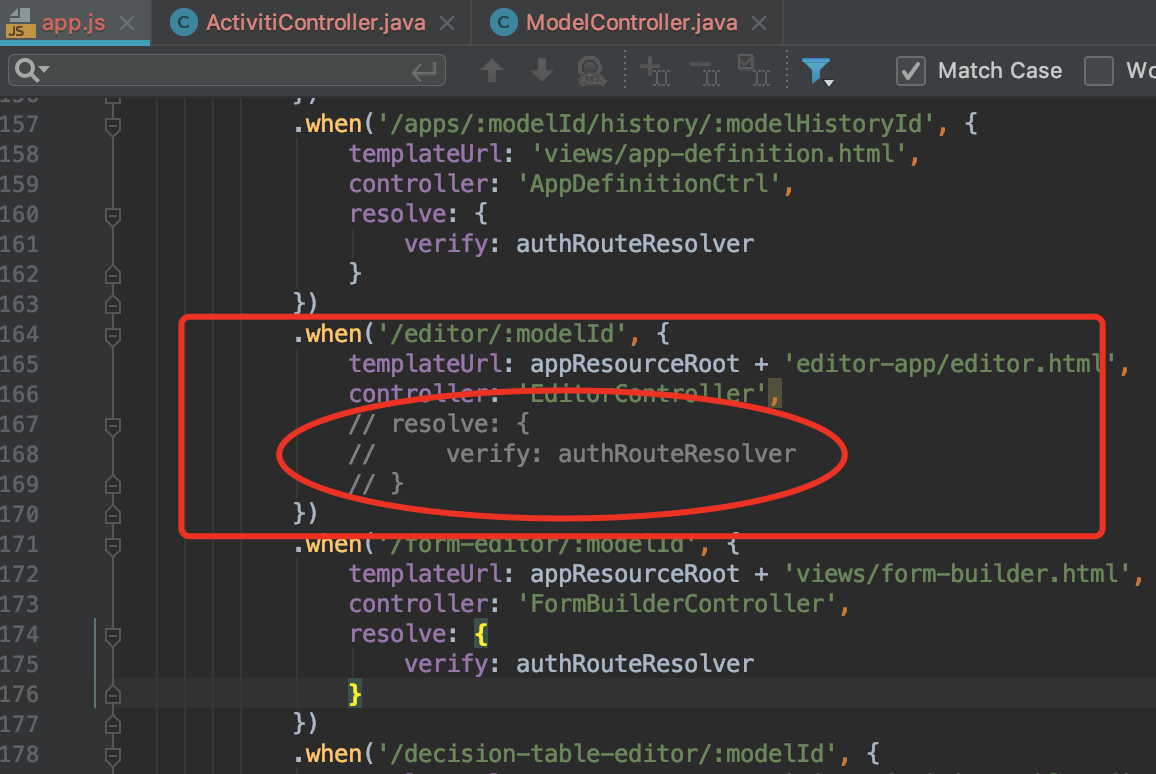The height and width of the screenshot is (774, 1156).
Task: Open the search filter funnel options
Action: [x=817, y=71]
